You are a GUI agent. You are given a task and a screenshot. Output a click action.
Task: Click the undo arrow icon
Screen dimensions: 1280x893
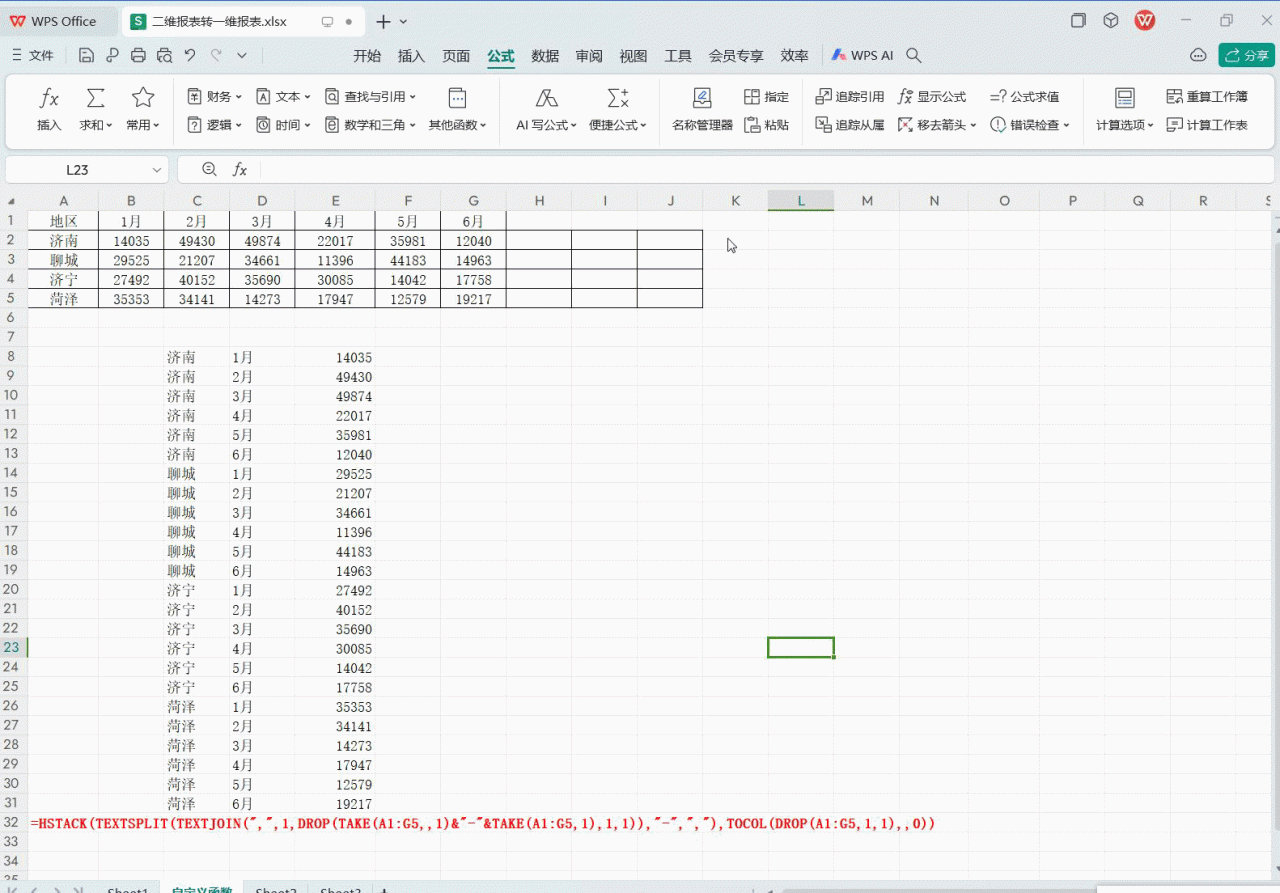point(190,56)
